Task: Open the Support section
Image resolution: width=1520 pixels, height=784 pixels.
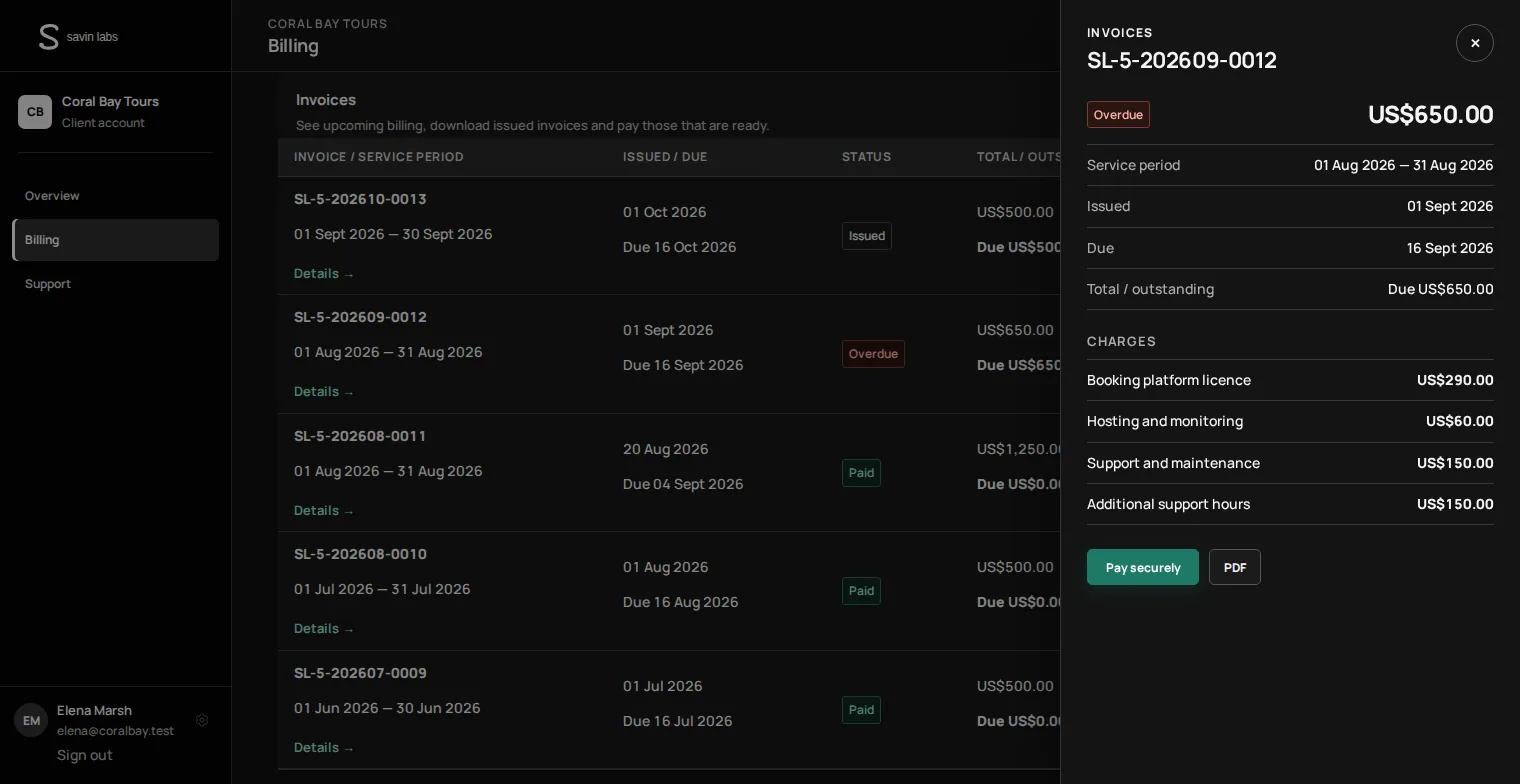Action: tap(116, 284)
